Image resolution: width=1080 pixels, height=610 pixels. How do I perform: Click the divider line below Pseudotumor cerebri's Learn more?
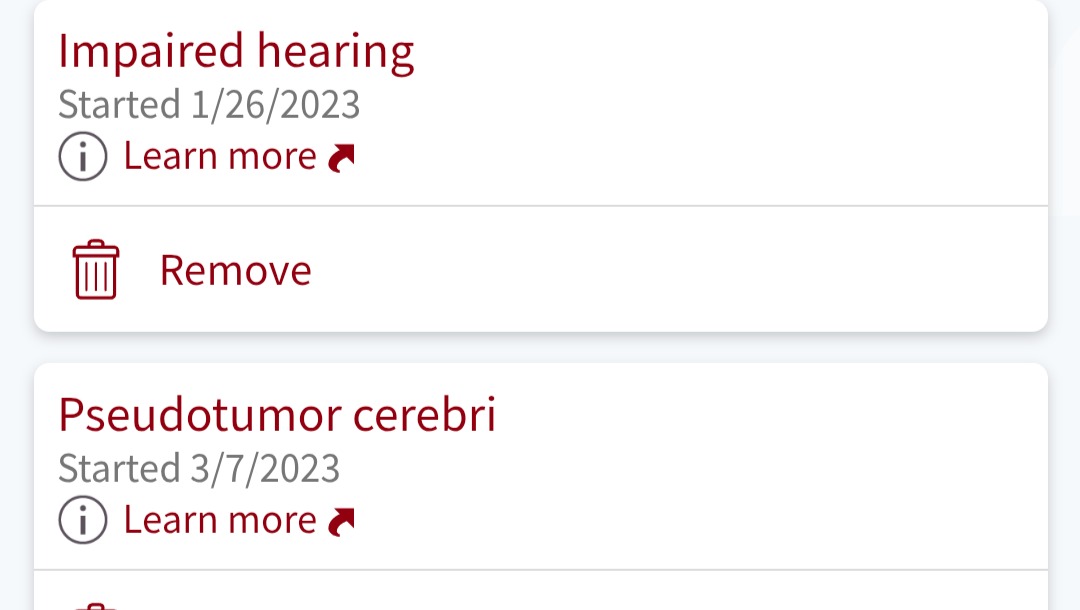(540, 570)
